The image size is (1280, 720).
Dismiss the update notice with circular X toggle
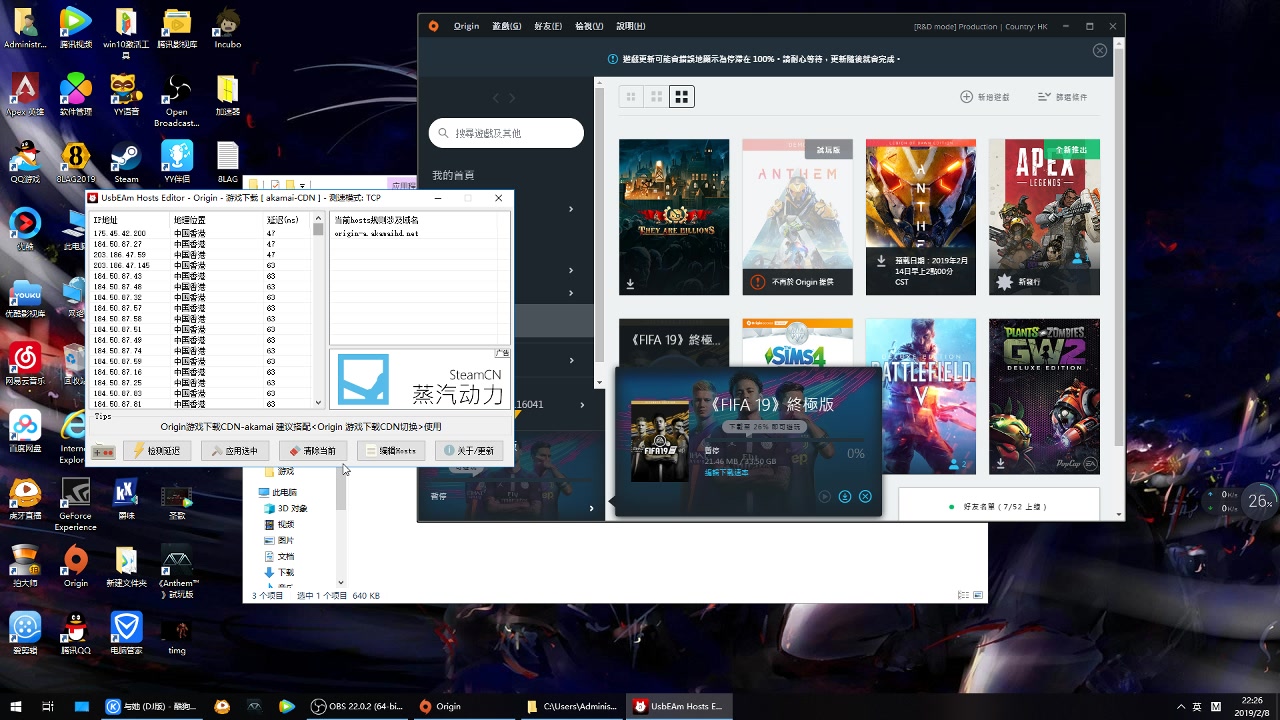(x=1099, y=49)
